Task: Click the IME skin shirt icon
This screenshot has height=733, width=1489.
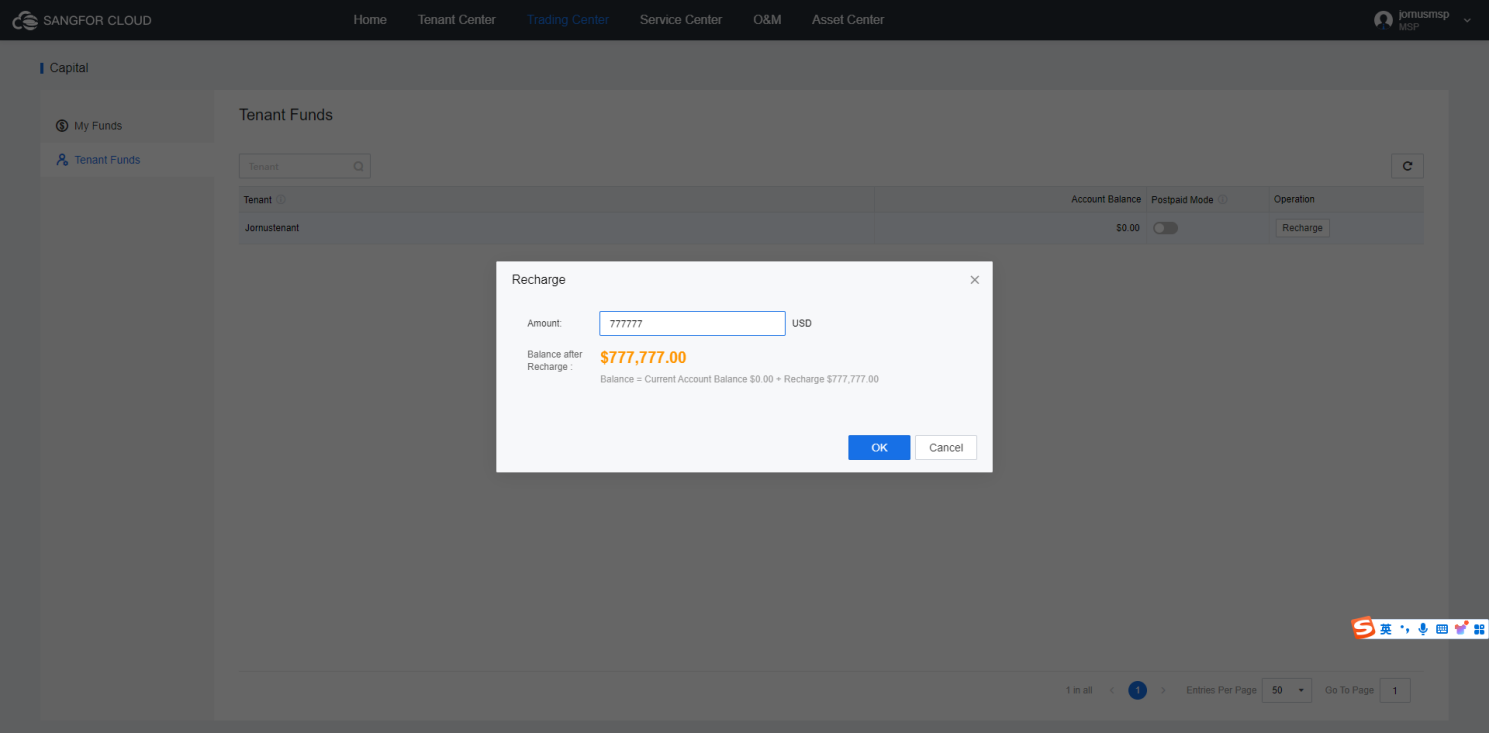Action: click(1461, 628)
